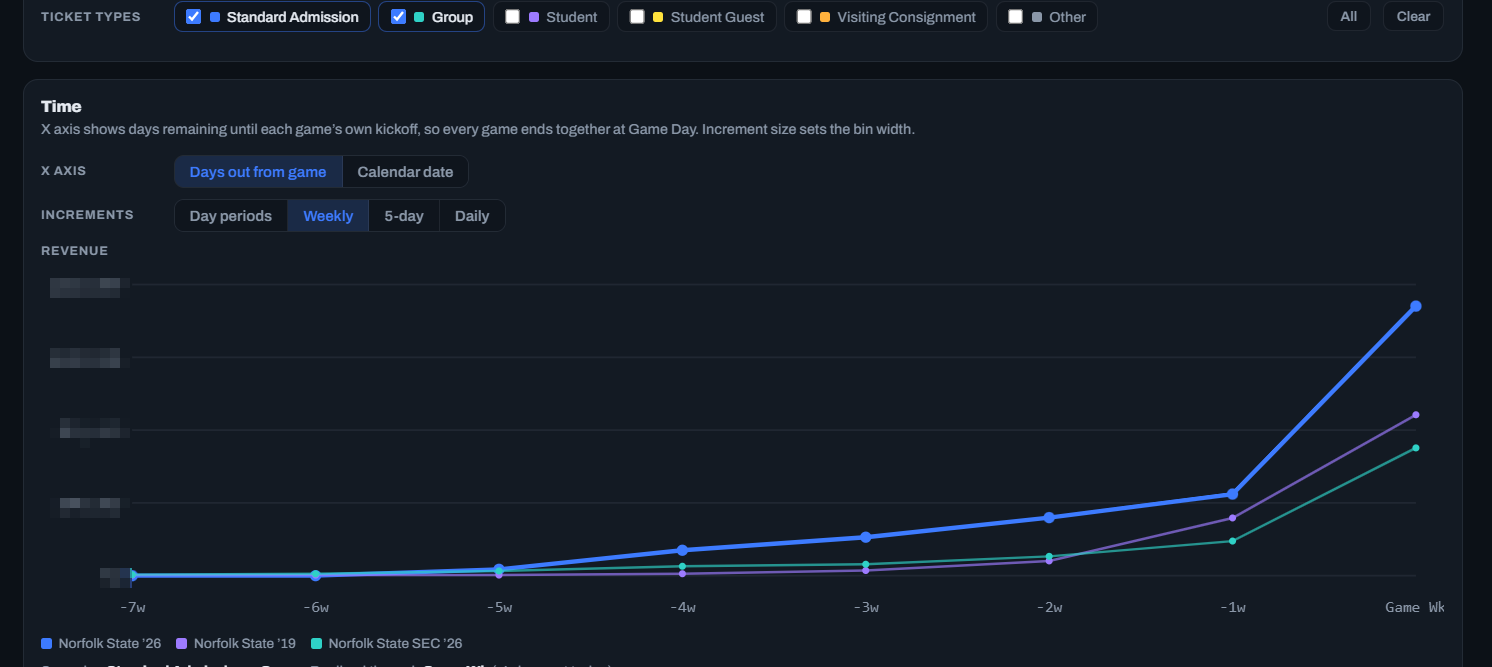Viewport: 1492px width, 667px height.
Task: Click Norfolk State SEC '26 legend entry
Action: click(x=387, y=644)
